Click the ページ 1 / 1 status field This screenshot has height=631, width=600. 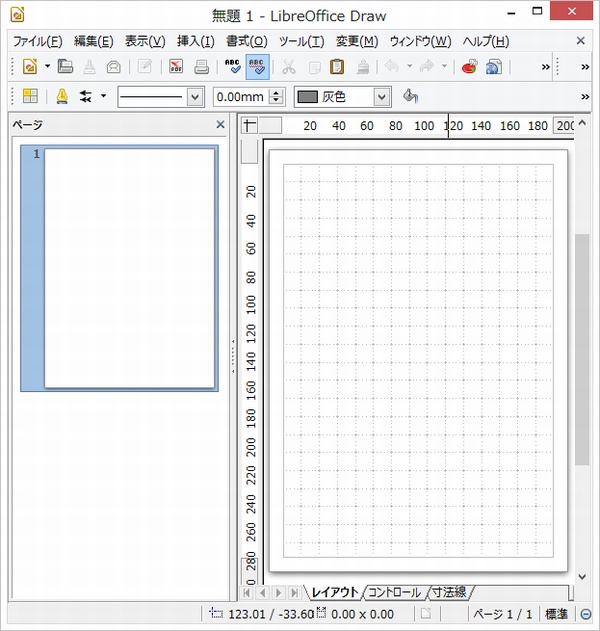click(503, 615)
